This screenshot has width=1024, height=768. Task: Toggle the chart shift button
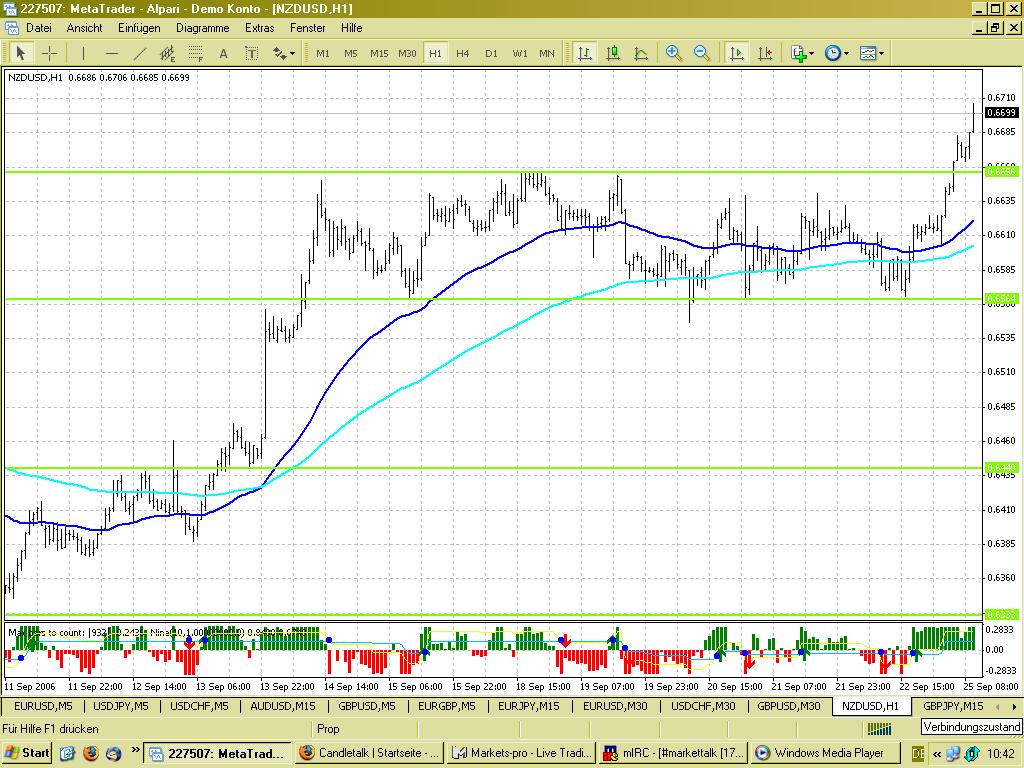(764, 53)
